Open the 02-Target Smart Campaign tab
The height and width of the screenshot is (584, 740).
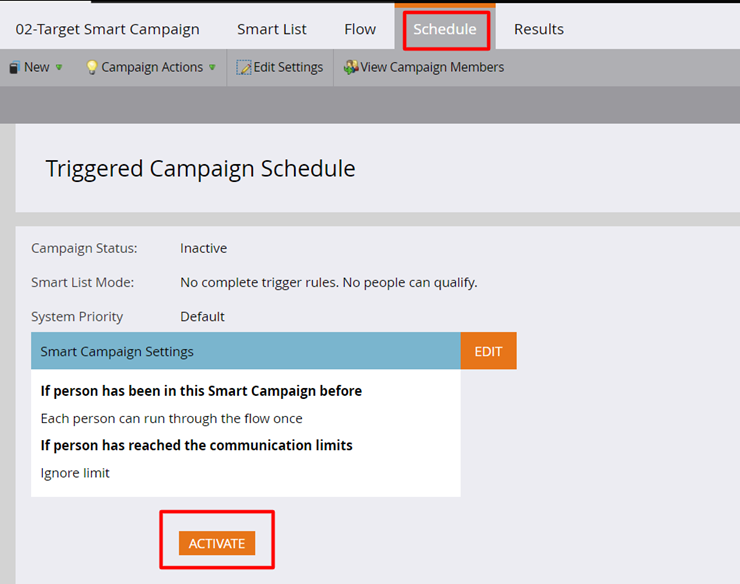[107, 29]
